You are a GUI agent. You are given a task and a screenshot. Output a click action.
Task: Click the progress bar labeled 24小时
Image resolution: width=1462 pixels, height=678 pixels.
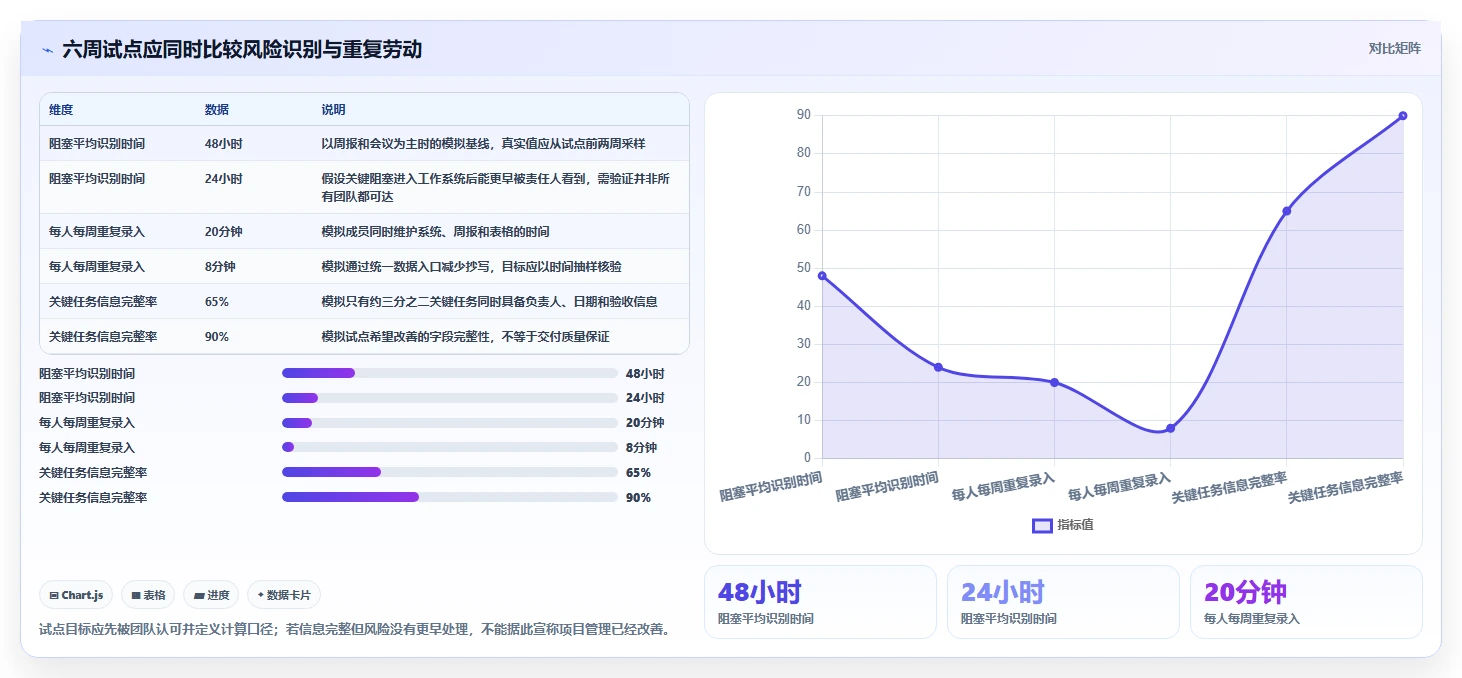[x=450, y=398]
